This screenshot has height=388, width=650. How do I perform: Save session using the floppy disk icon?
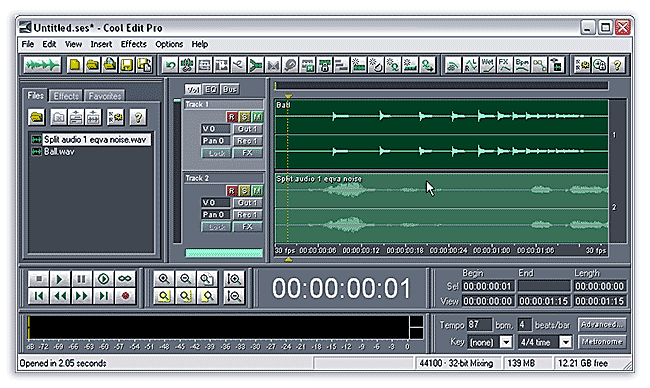(x=127, y=65)
